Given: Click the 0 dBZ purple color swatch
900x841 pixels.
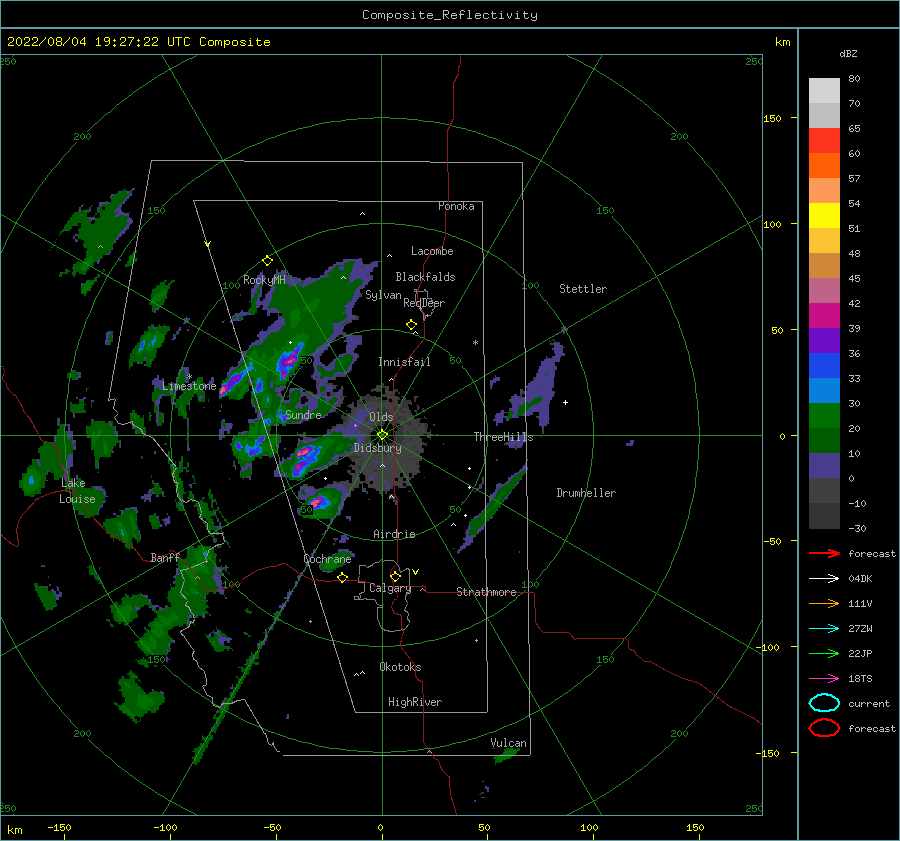Looking at the screenshot, I should click(824, 465).
